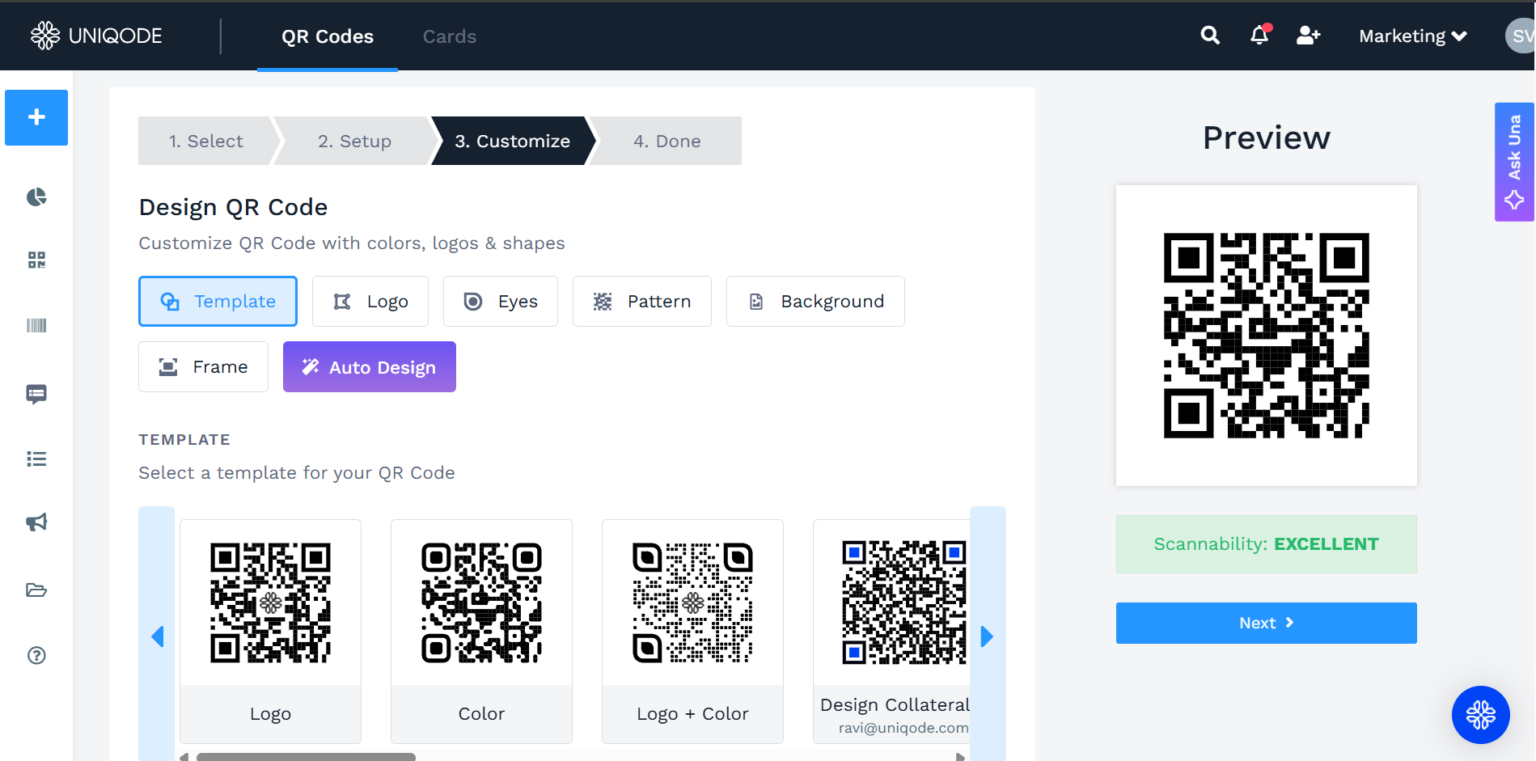Show more templates with the right arrow
The height and width of the screenshot is (761, 1536).
(987, 636)
